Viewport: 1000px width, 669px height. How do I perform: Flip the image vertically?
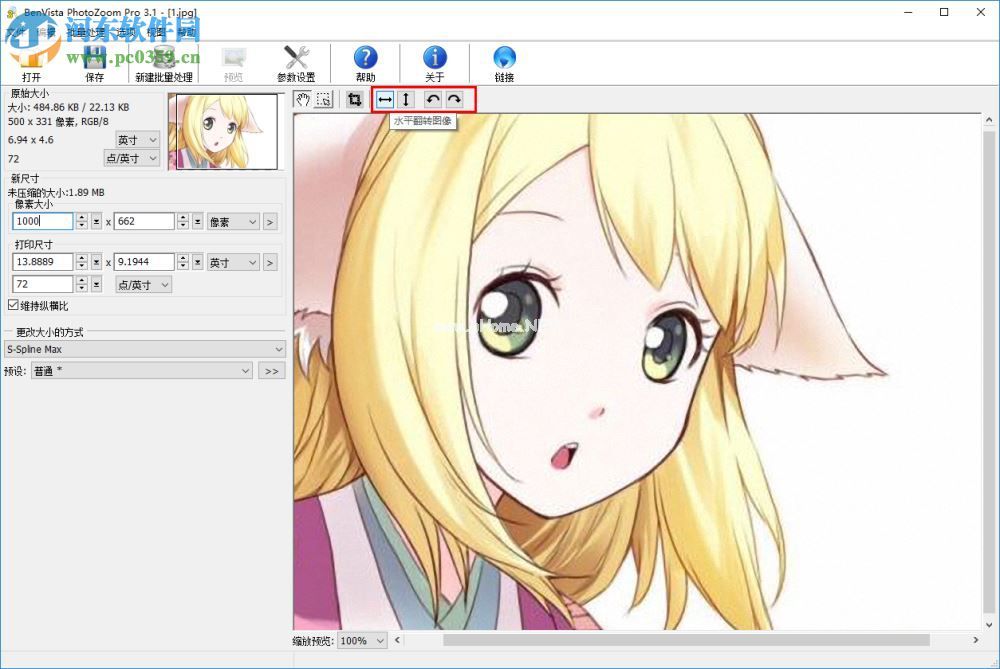click(406, 99)
